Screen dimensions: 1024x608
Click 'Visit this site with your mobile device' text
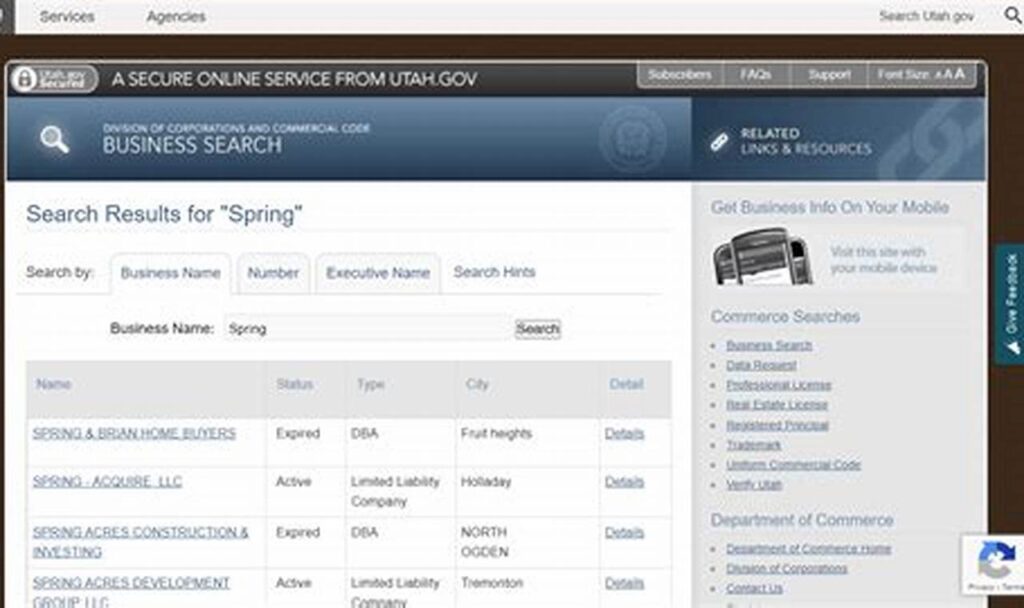point(884,260)
